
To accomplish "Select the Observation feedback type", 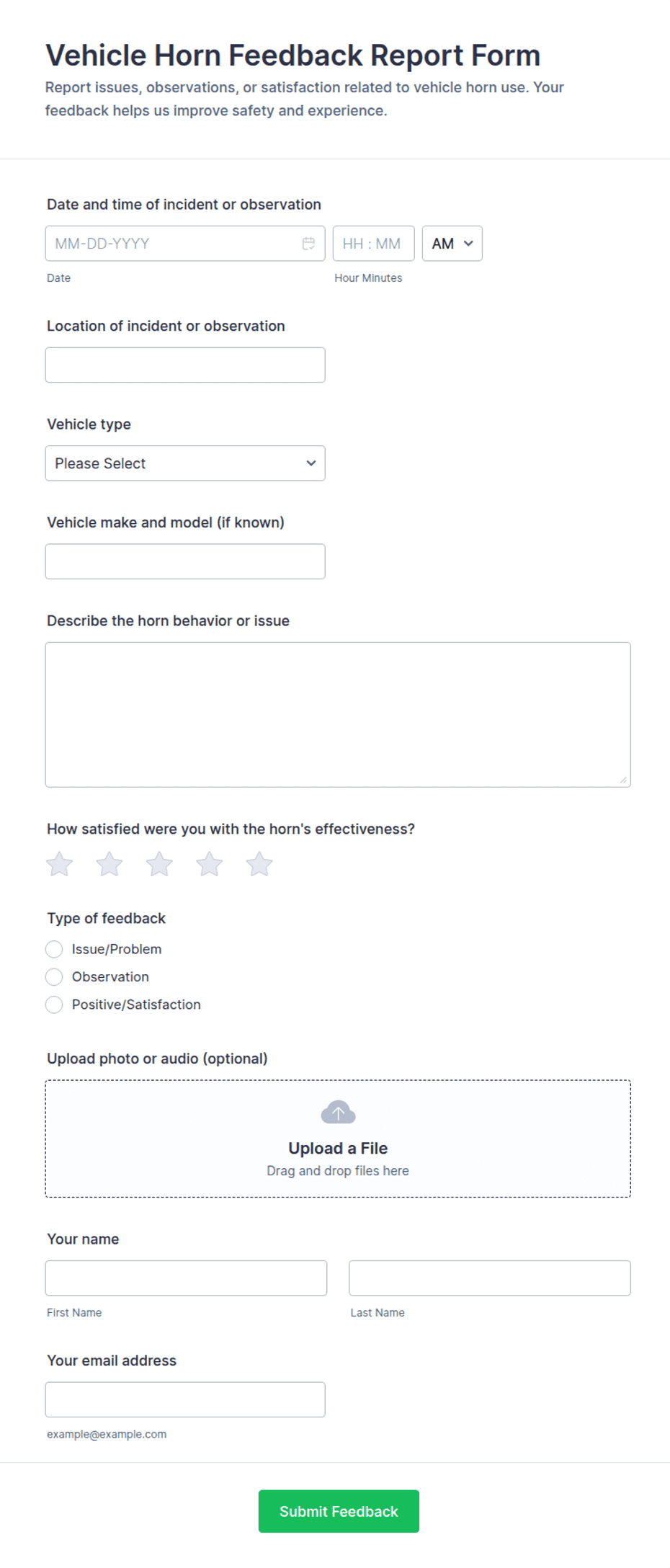I will pyautogui.click(x=54, y=976).
